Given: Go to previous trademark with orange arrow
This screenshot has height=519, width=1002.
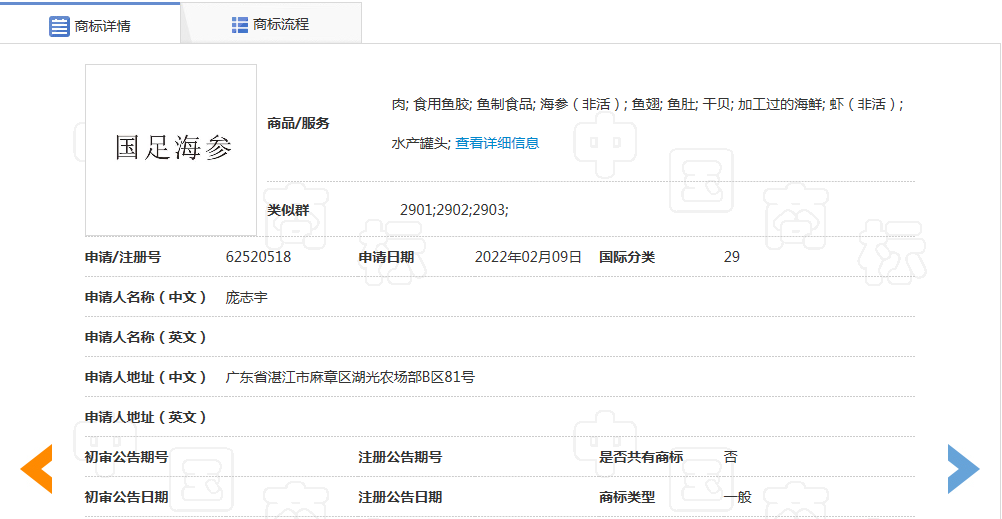Looking at the screenshot, I should [36, 469].
